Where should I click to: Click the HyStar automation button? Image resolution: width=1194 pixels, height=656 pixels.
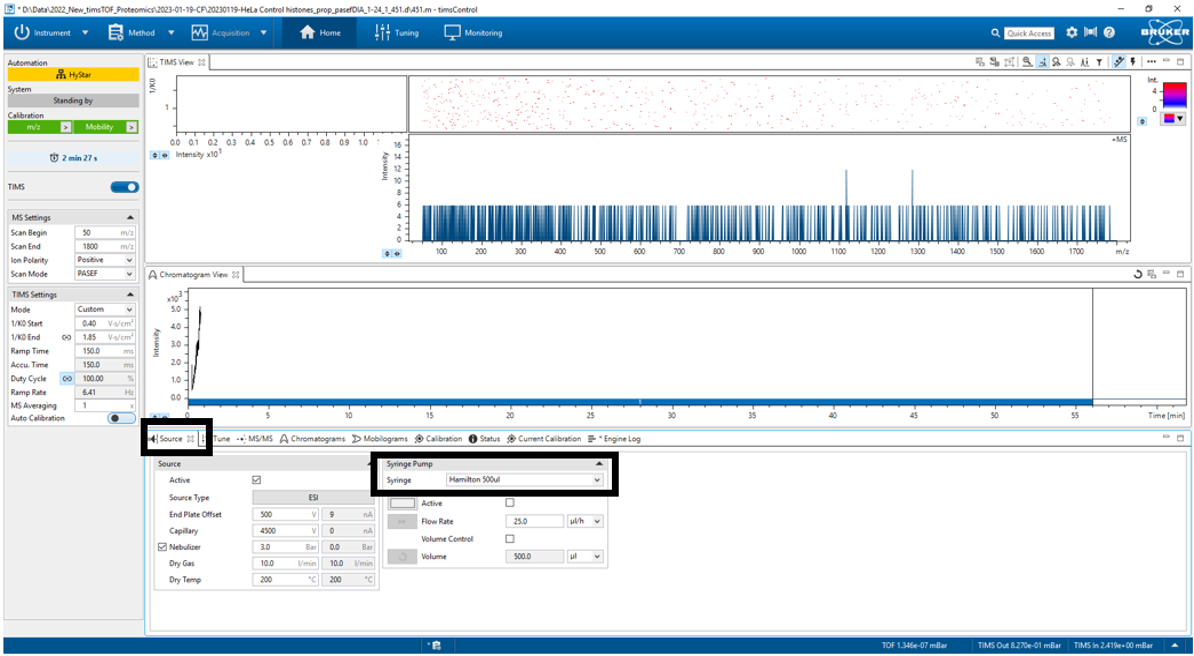(x=73, y=75)
